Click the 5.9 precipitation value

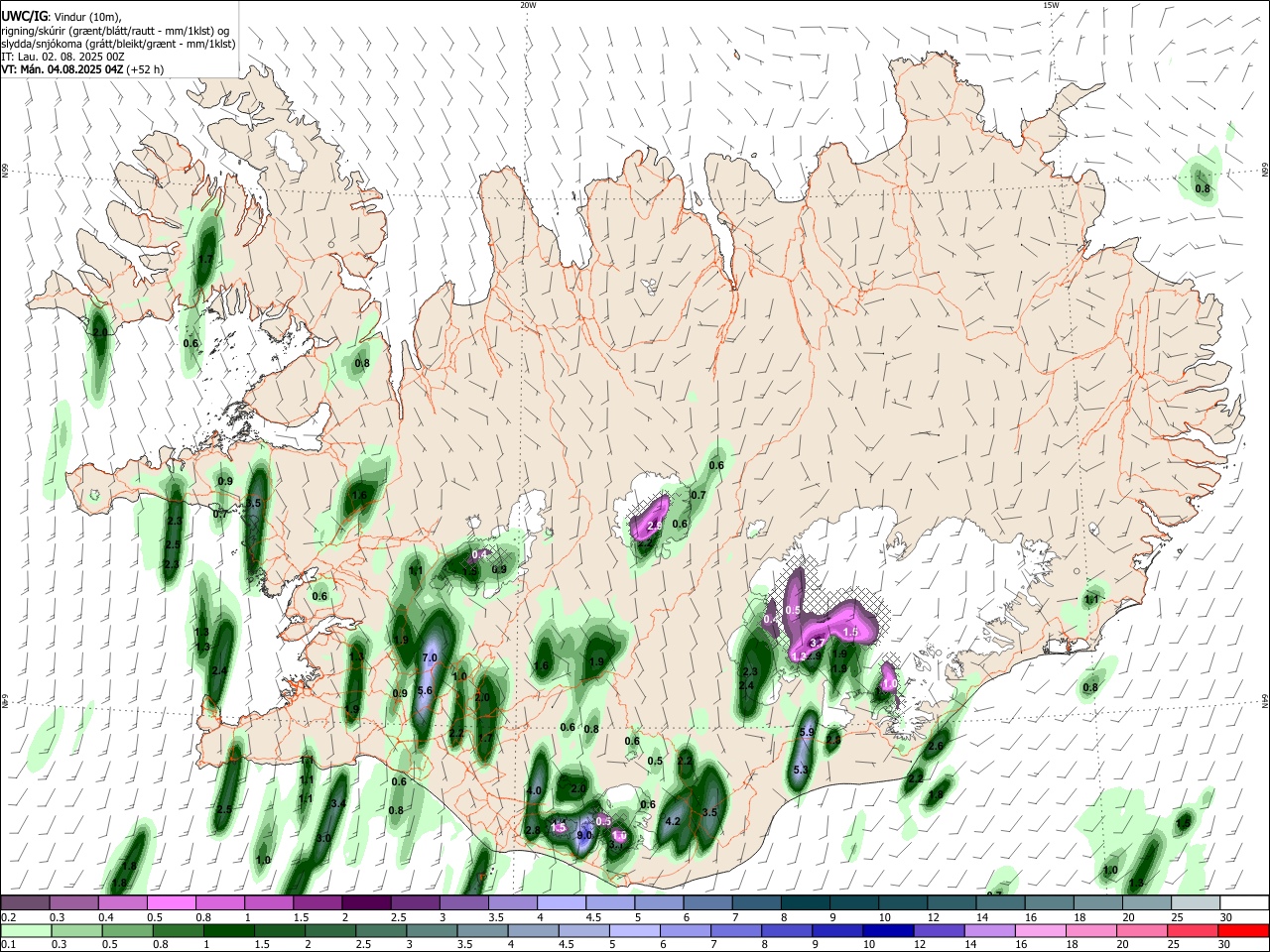(806, 732)
